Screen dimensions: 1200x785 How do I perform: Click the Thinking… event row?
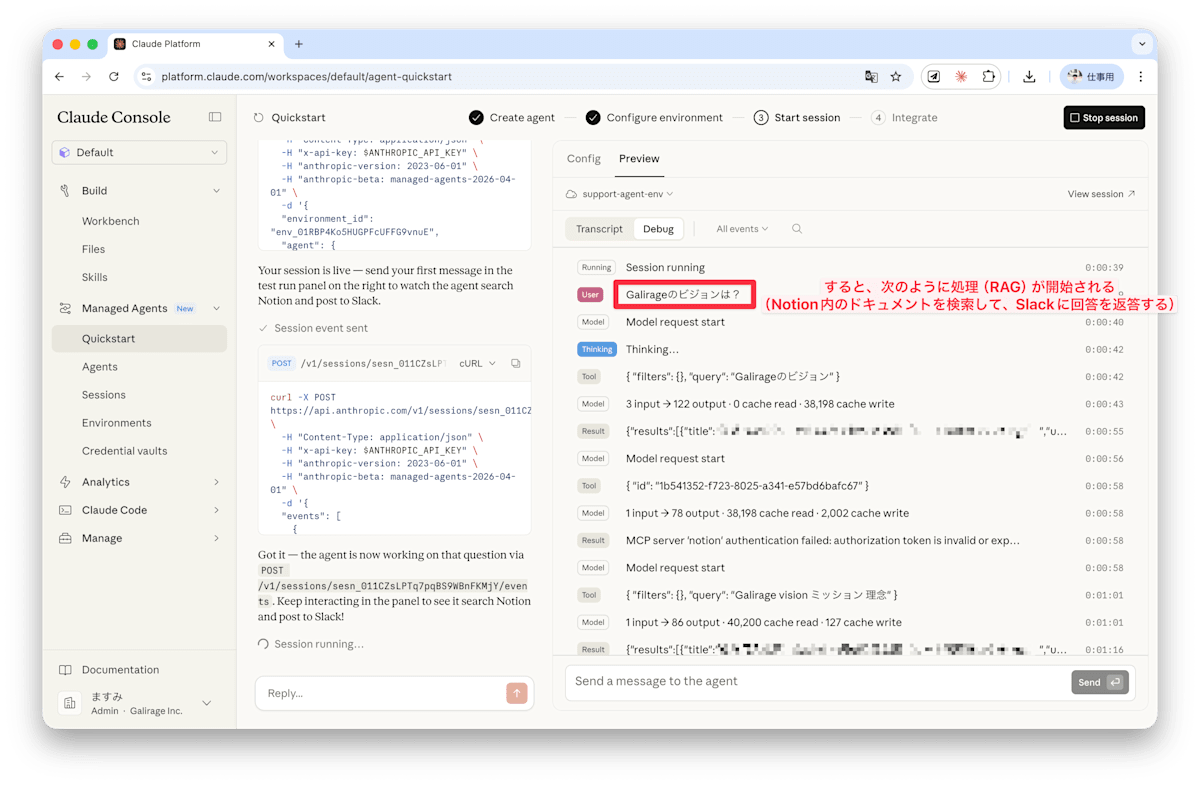[851, 349]
